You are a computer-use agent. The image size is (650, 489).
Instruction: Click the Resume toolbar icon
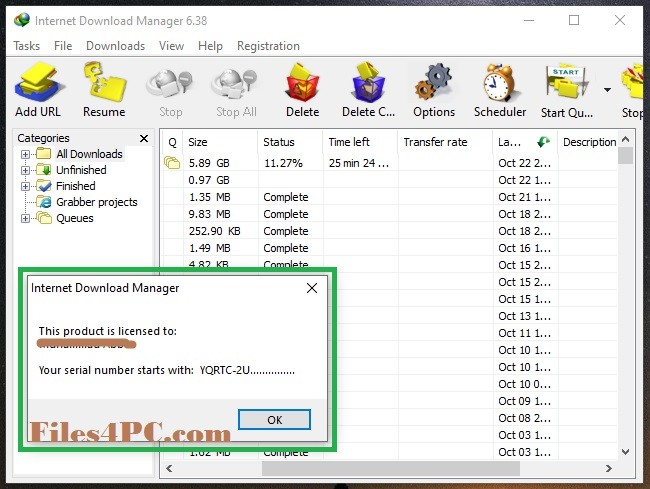click(104, 82)
